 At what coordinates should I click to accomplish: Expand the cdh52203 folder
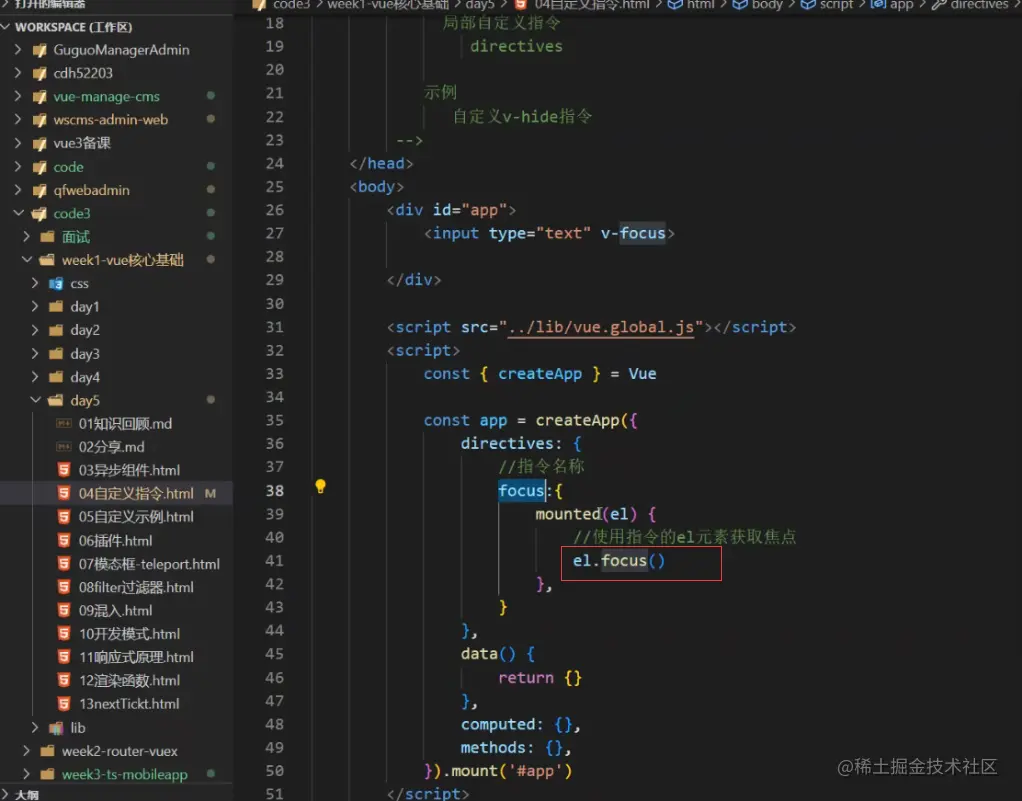pos(18,73)
